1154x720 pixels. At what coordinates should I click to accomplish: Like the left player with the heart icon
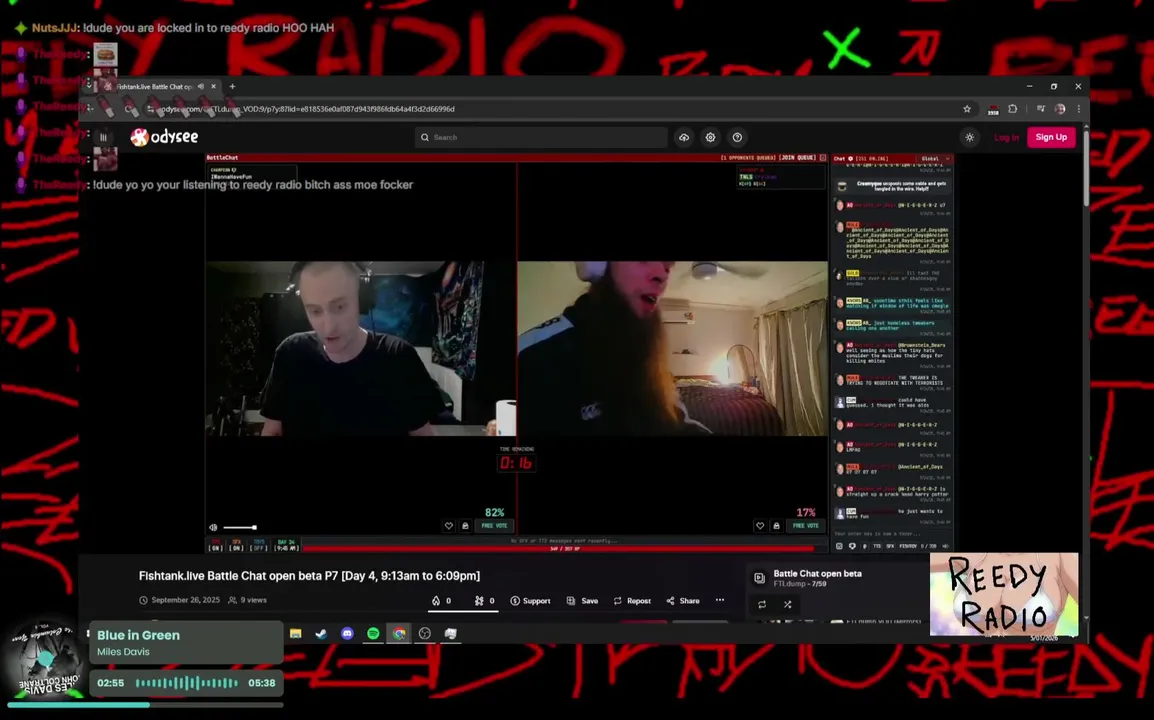click(x=448, y=526)
